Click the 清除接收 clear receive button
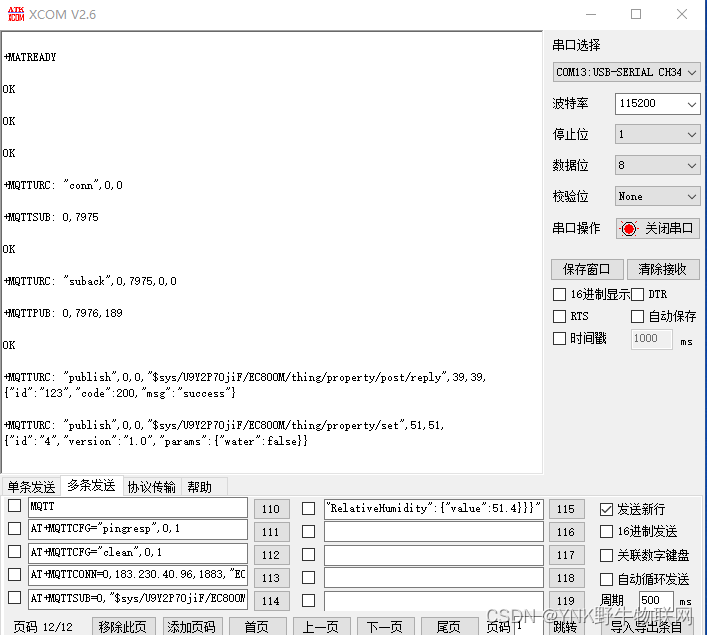 click(663, 269)
